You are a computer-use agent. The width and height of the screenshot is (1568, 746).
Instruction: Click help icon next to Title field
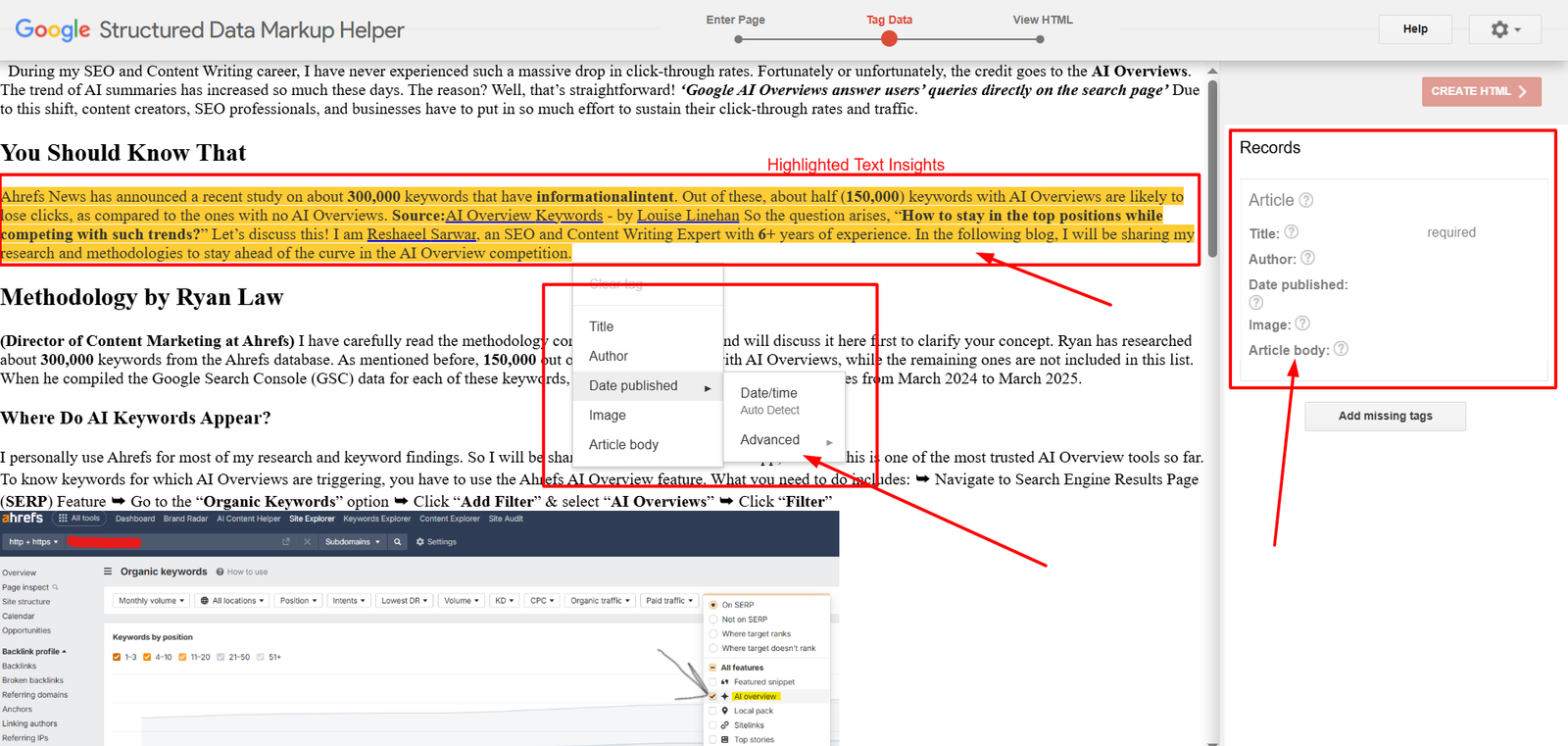1292,232
